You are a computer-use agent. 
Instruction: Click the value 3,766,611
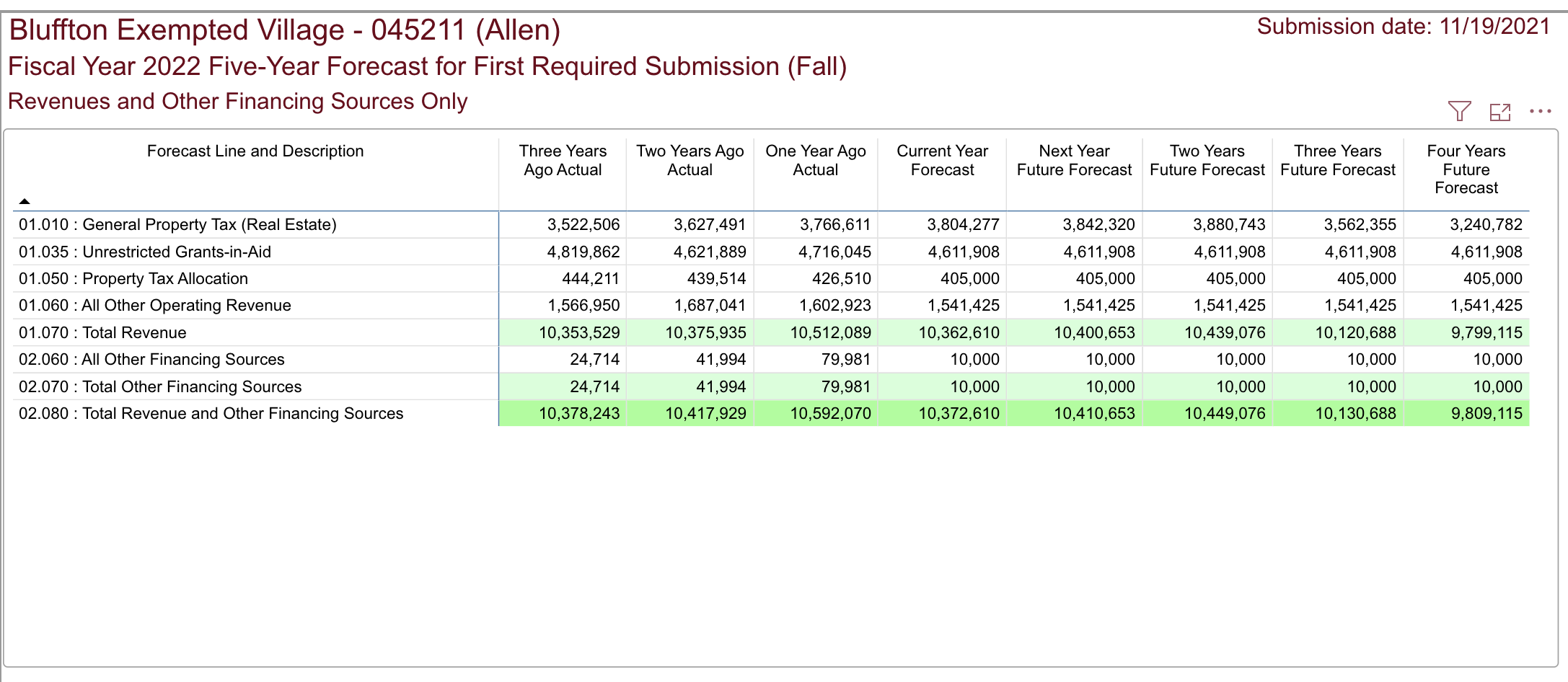pos(835,224)
